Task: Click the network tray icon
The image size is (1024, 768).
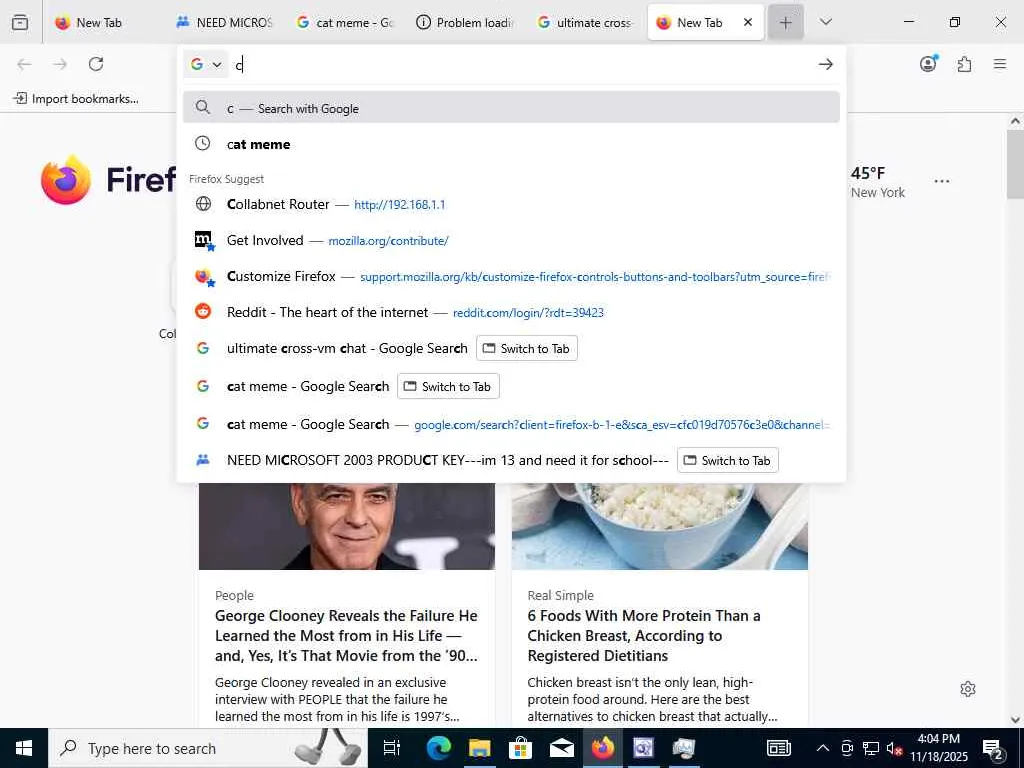Action: point(871,748)
